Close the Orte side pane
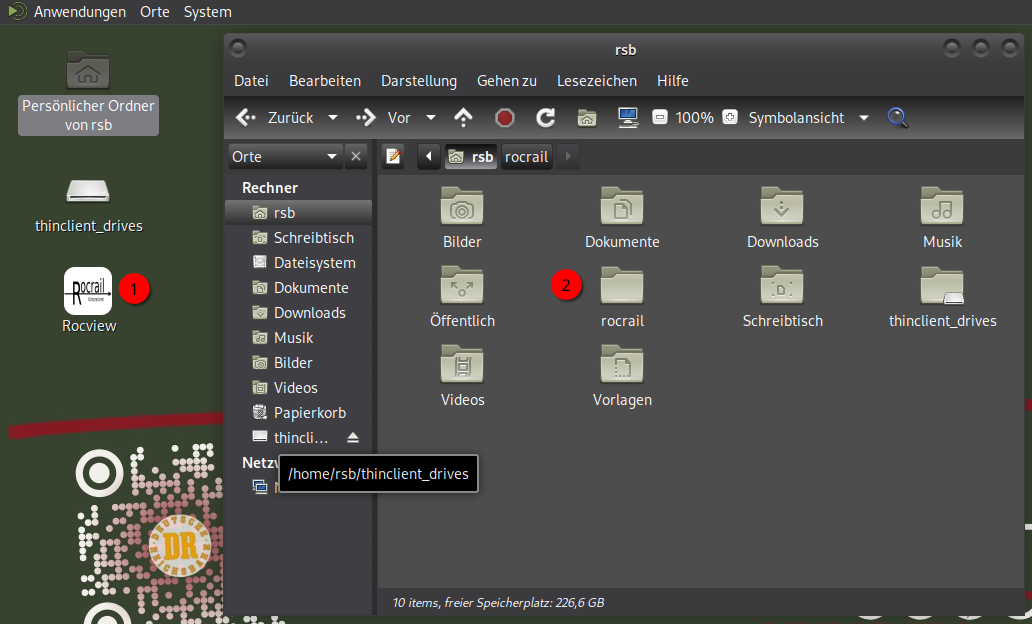Screen dimensions: 1032x624 point(357,157)
